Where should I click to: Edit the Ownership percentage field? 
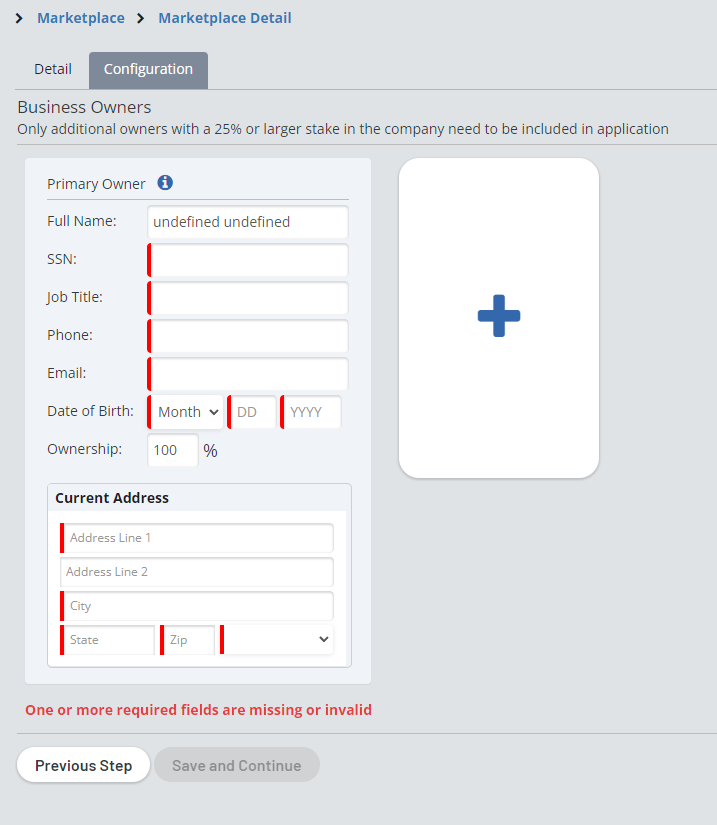click(172, 450)
